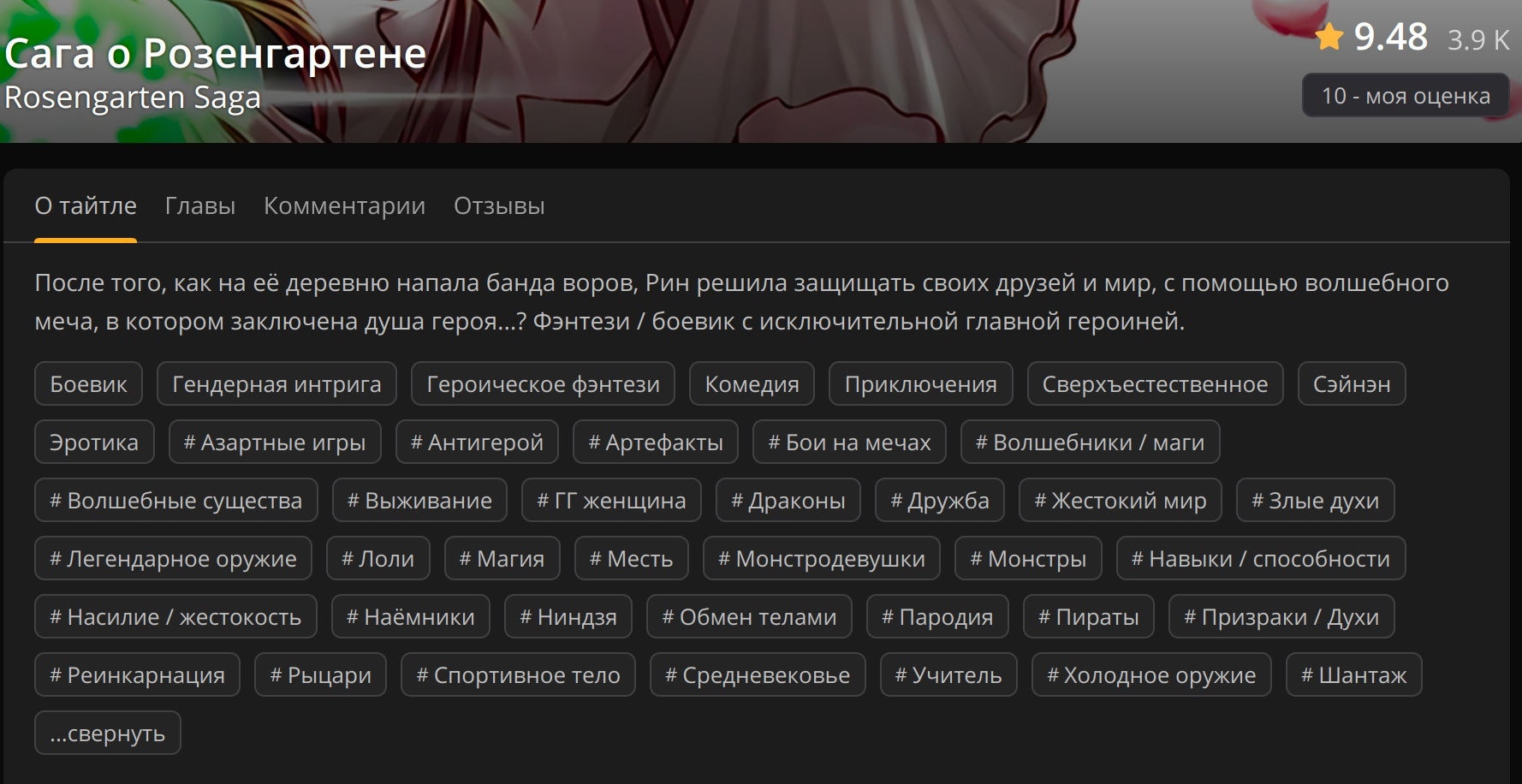Switch to the Главы tab
The image size is (1522, 784).
point(199,206)
